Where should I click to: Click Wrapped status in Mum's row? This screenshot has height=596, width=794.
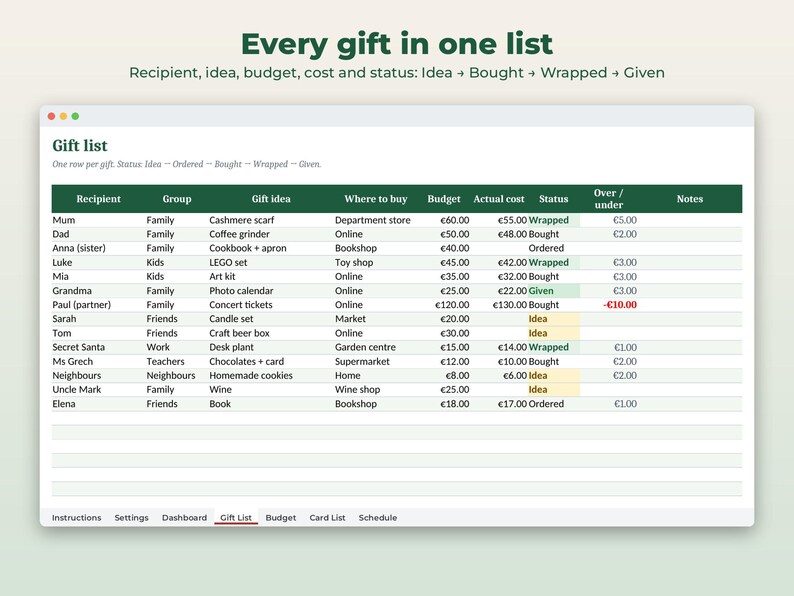tap(553, 220)
